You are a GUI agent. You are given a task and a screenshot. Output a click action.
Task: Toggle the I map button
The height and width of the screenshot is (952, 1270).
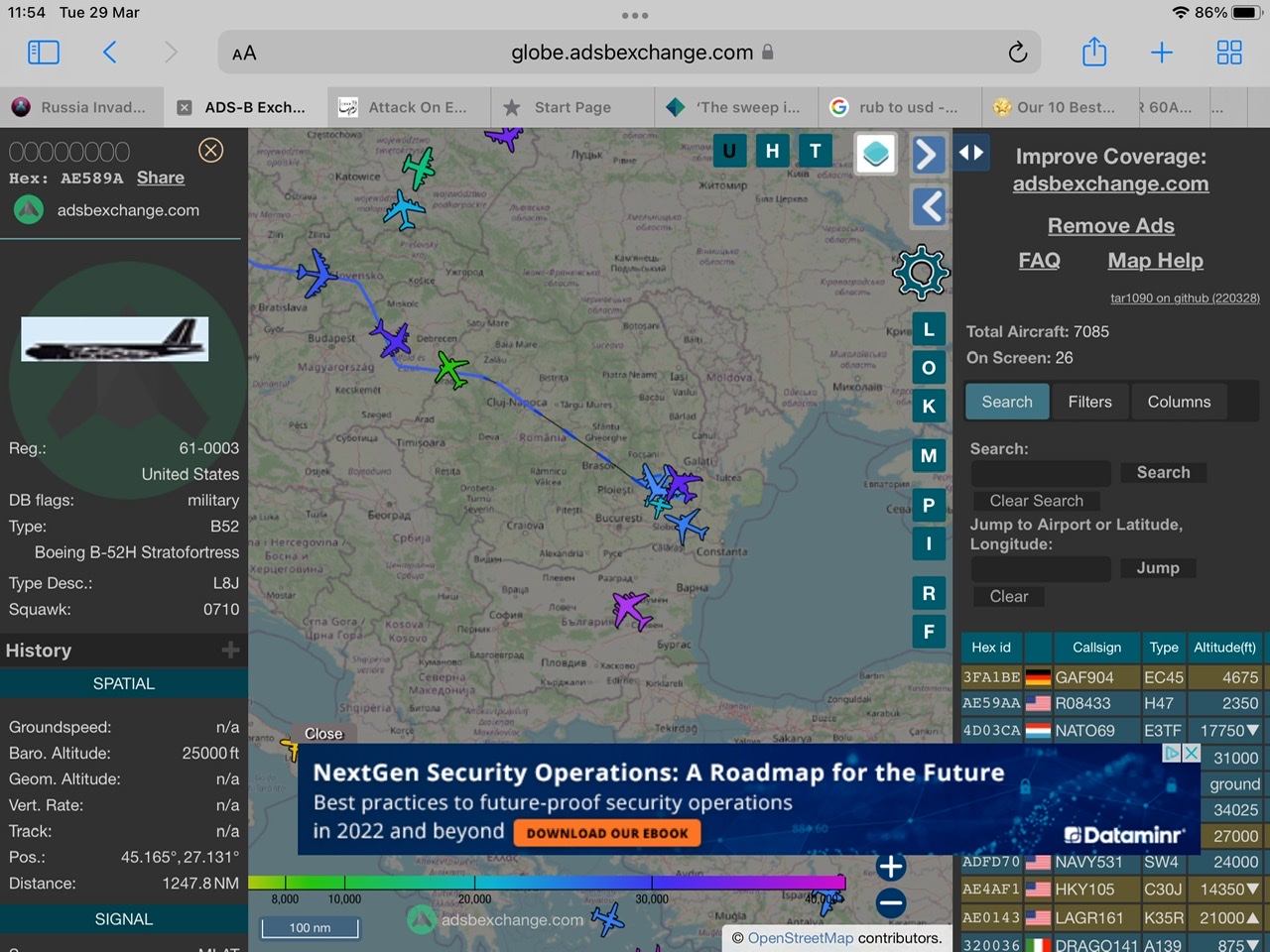click(x=929, y=543)
